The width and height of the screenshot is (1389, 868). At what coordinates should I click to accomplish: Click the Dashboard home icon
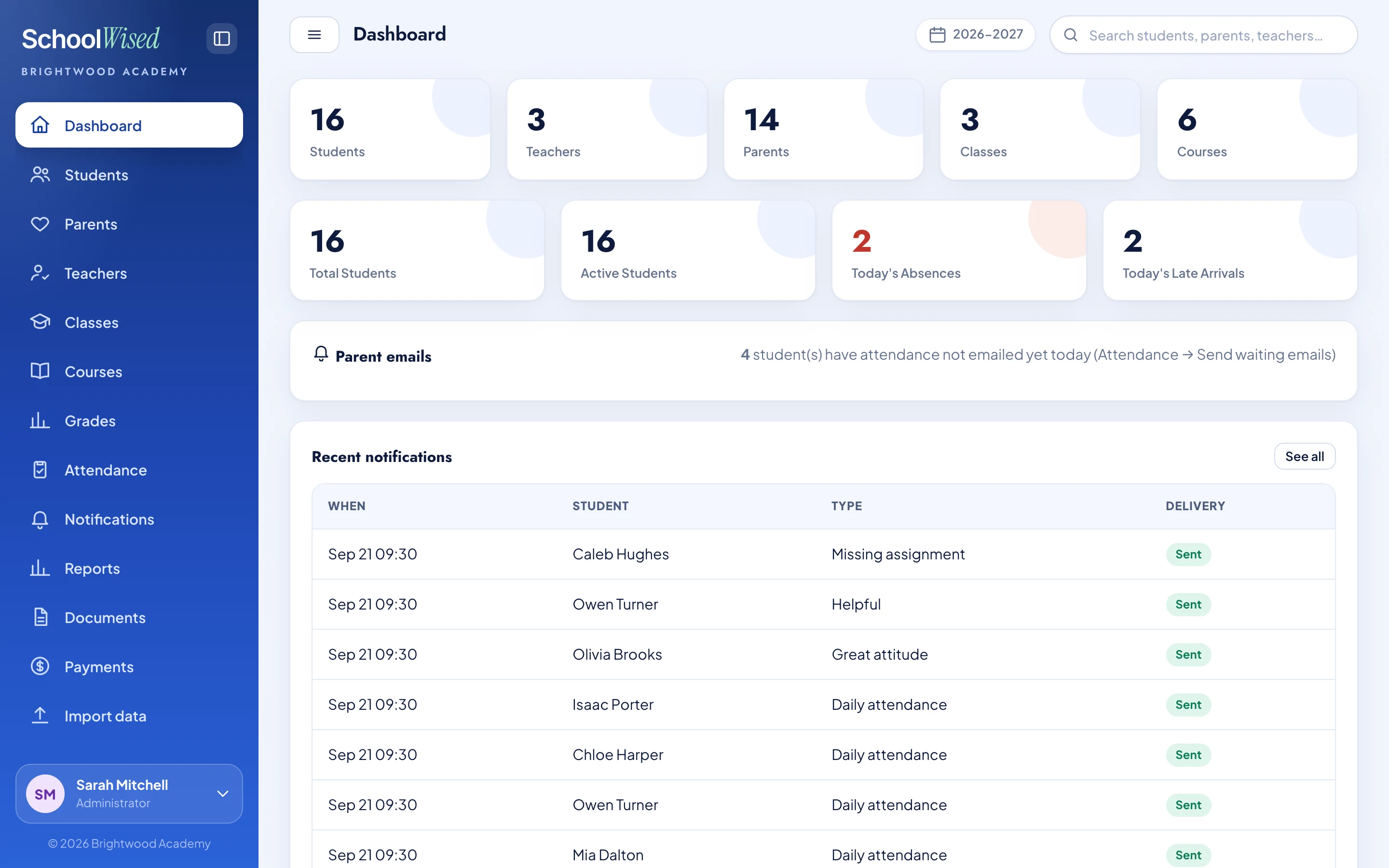click(40, 125)
